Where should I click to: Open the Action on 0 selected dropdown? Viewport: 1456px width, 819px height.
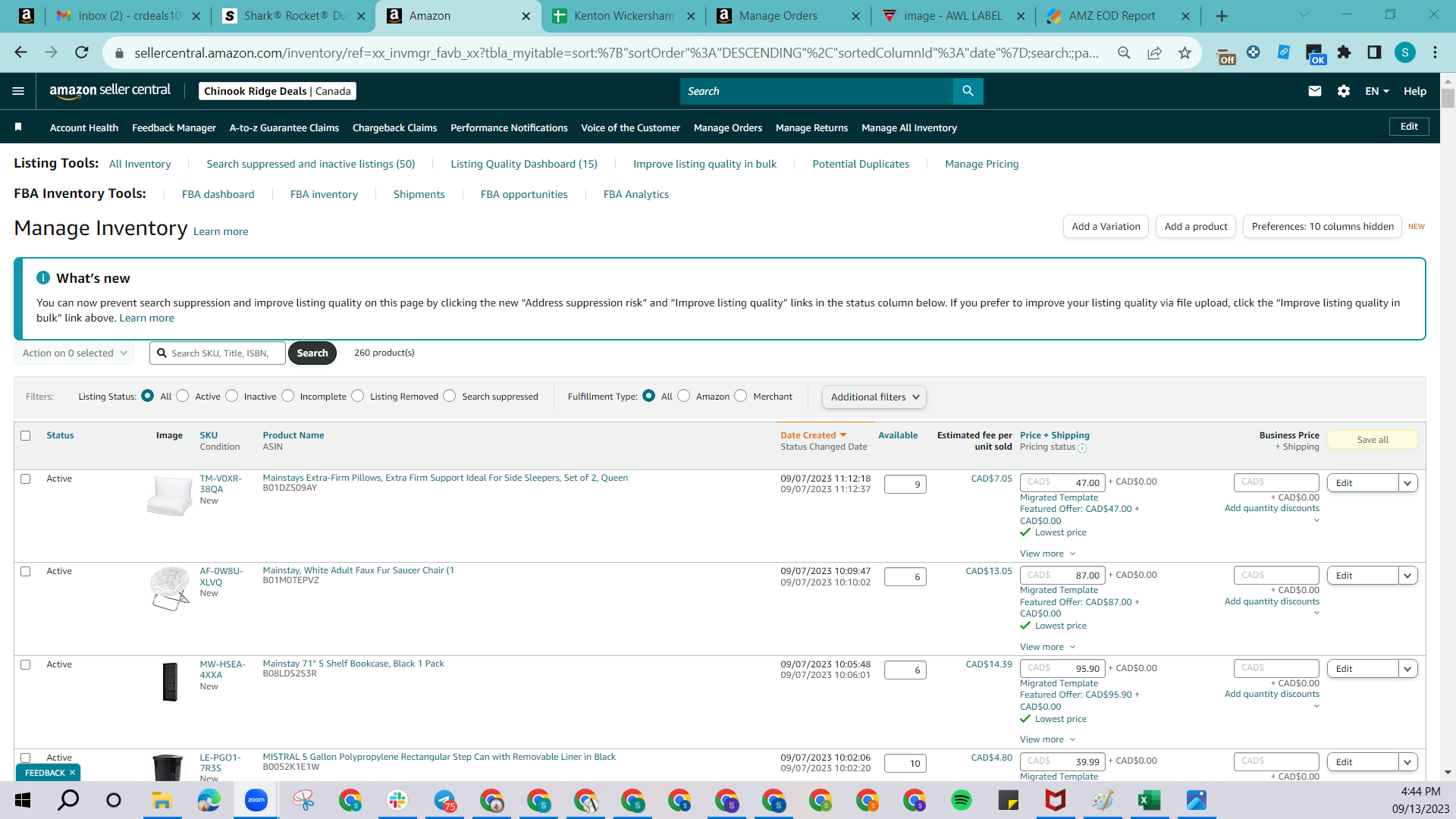tap(74, 353)
